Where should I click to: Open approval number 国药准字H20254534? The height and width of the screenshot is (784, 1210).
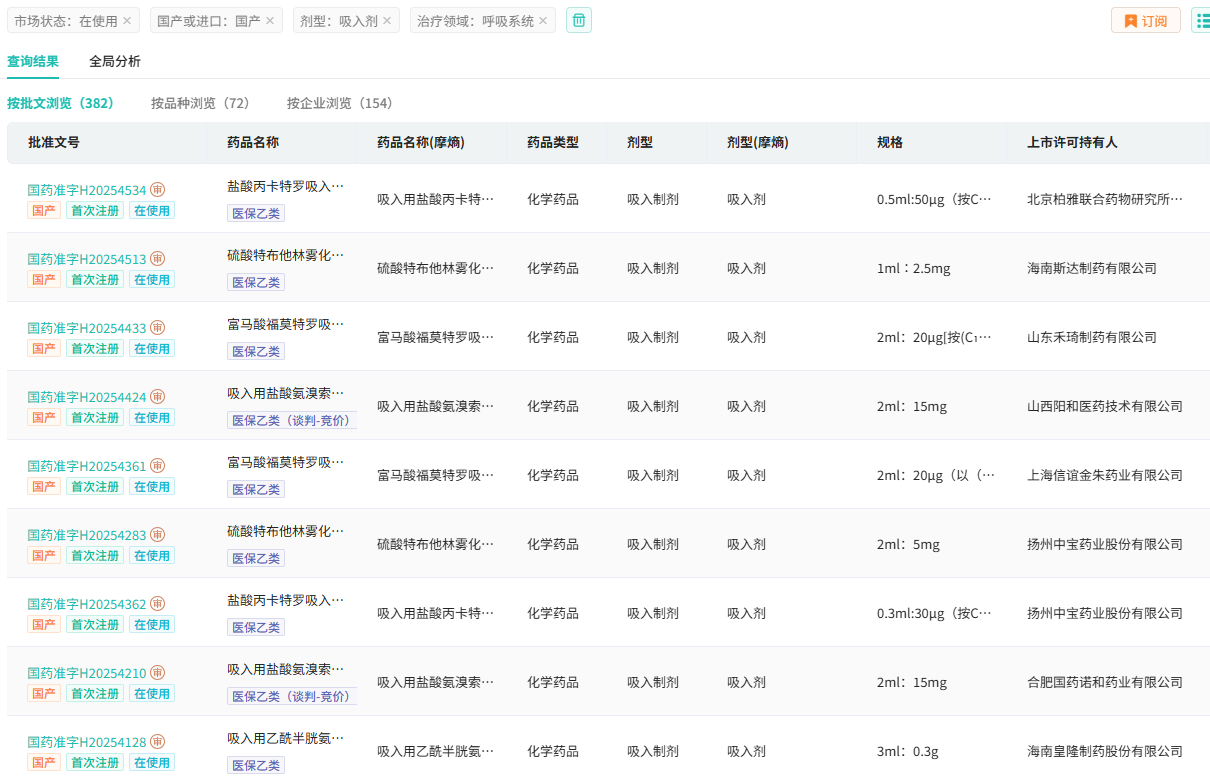(x=87, y=190)
